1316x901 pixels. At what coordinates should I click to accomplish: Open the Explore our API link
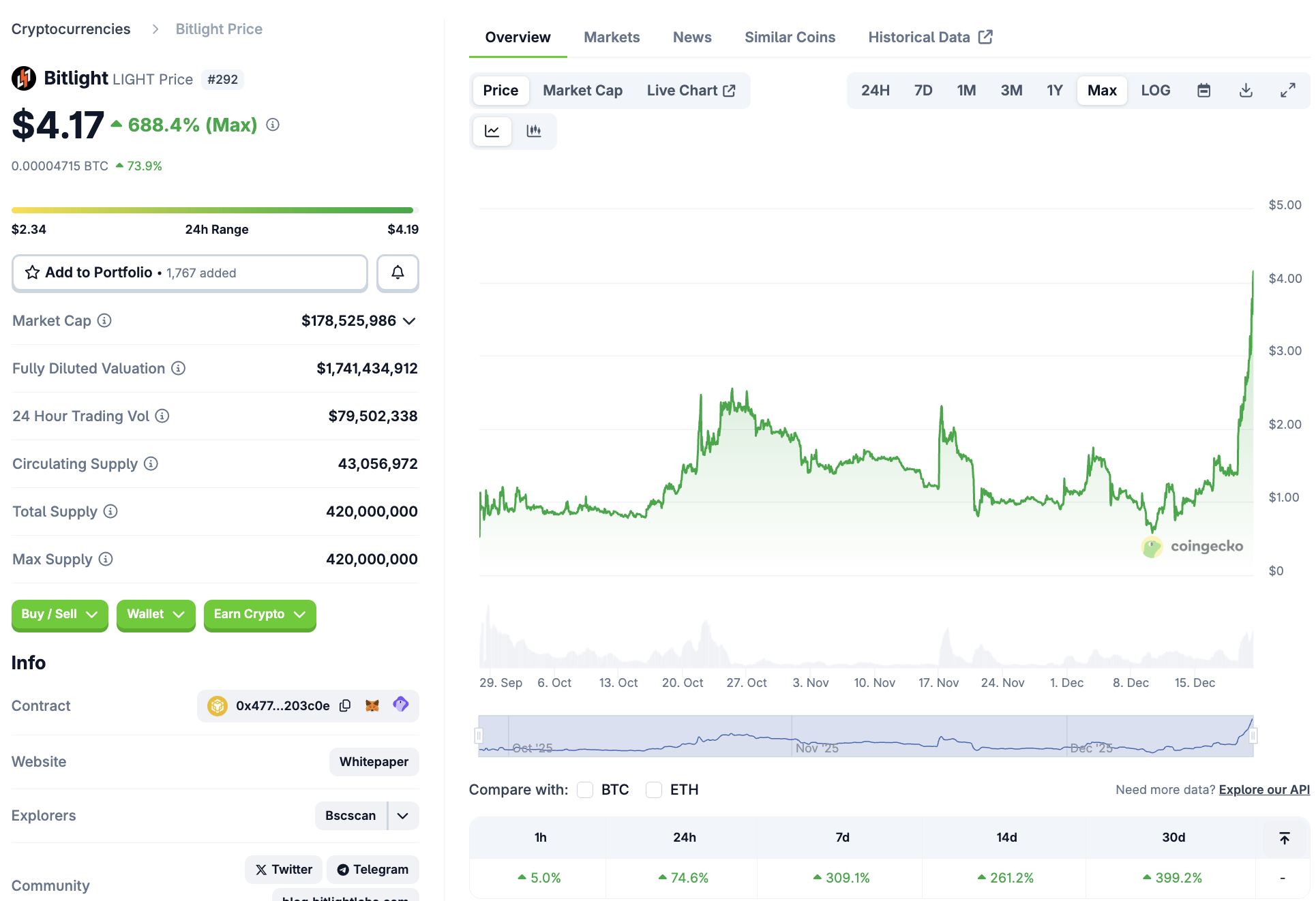coord(1263,789)
